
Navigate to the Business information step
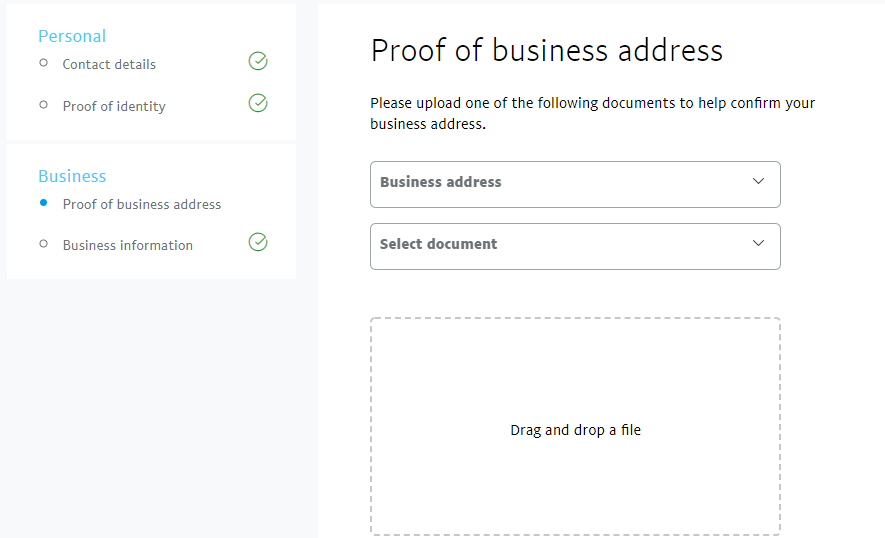(x=128, y=245)
